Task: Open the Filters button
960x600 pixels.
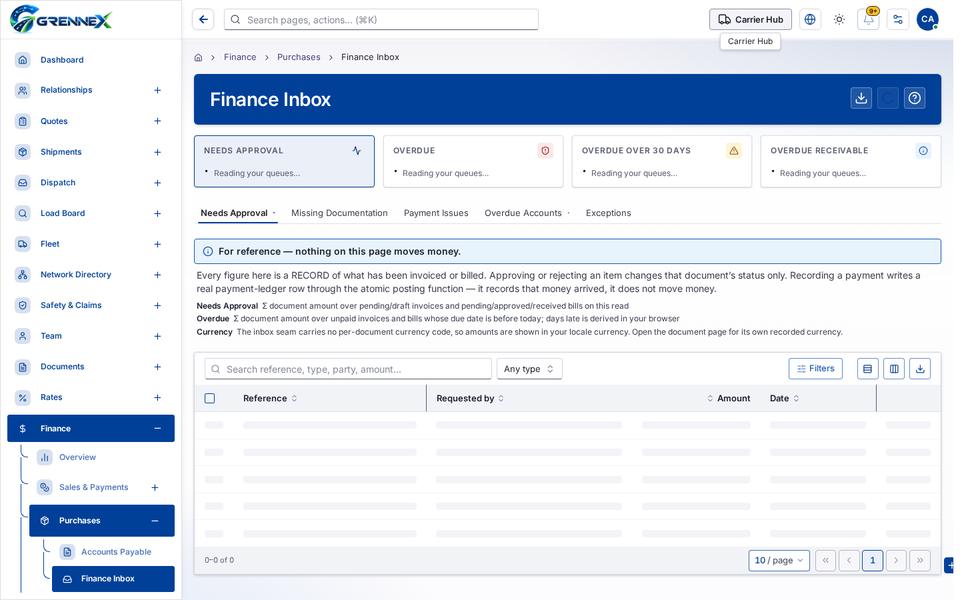Action: (x=816, y=369)
